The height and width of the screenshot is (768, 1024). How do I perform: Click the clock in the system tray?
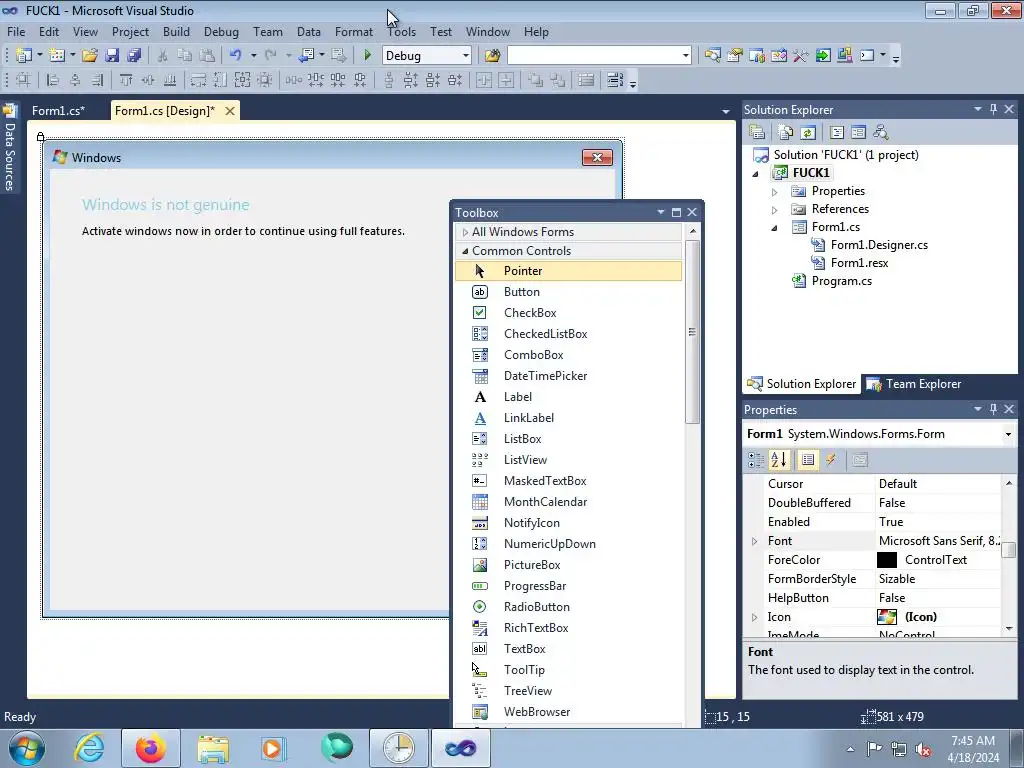click(x=972, y=748)
